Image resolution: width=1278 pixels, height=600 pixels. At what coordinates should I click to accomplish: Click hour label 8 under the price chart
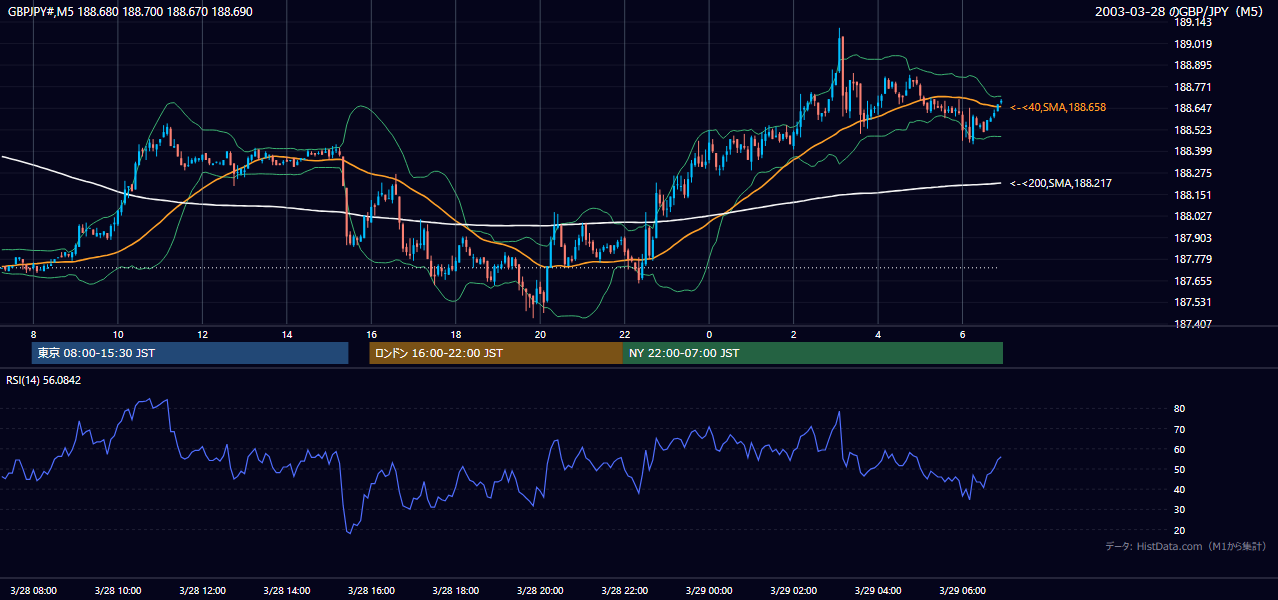click(33, 334)
